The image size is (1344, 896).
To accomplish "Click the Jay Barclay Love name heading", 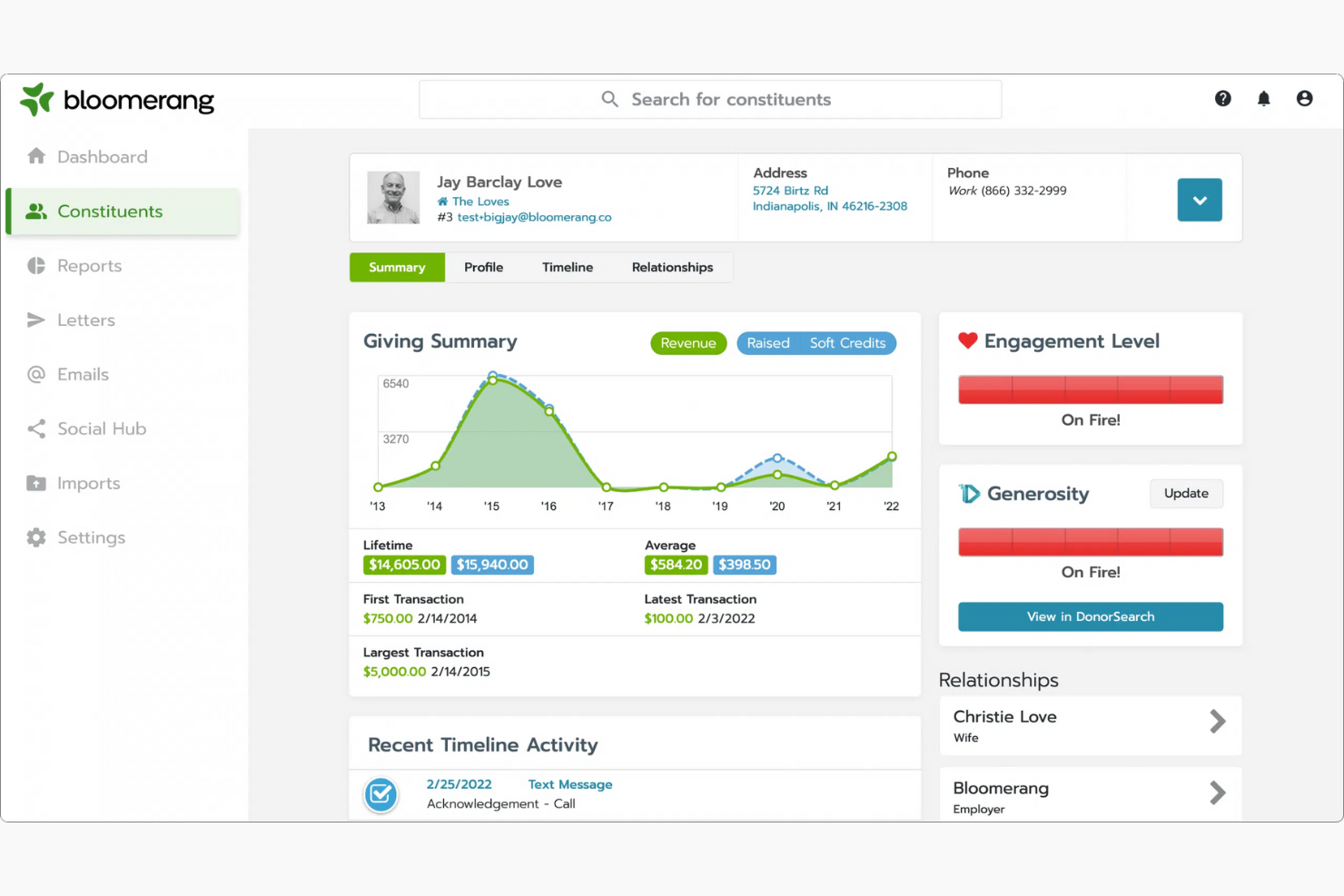I will 499,182.
